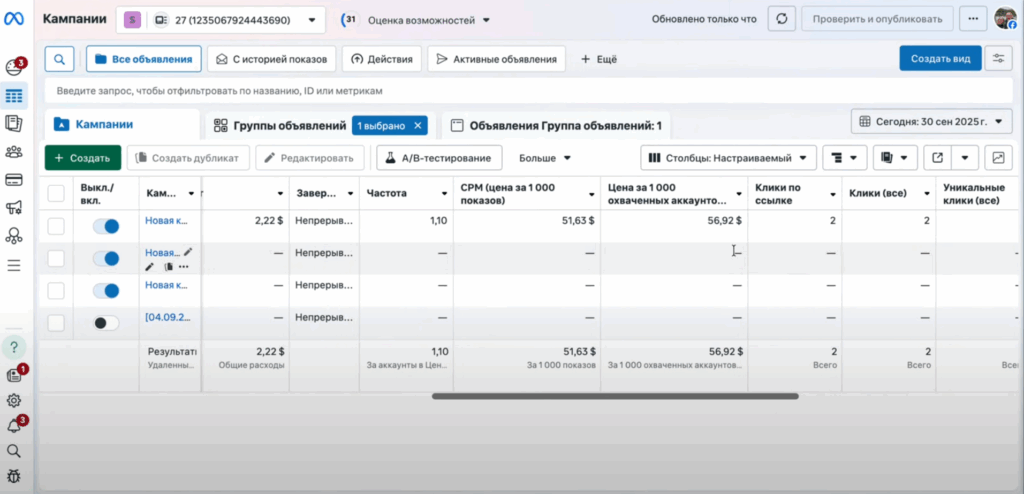
Task: Open the breakdown dropdown icon
Action: (x=844, y=157)
